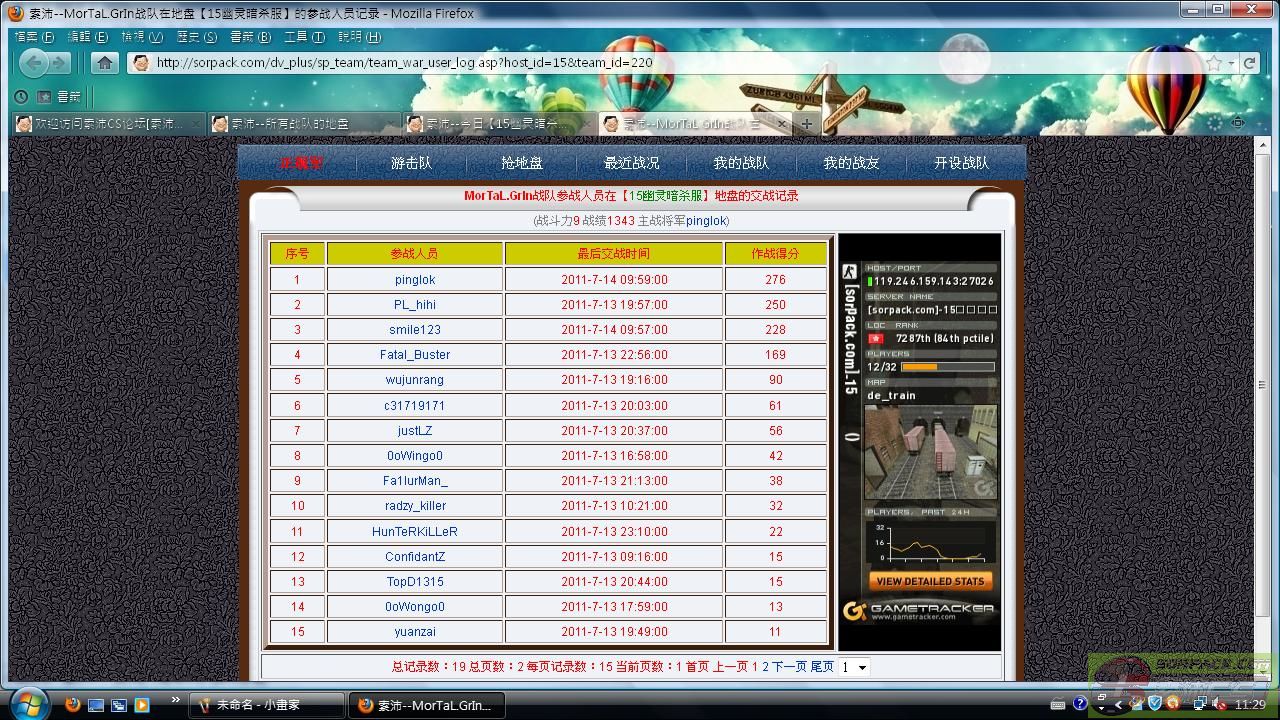Expand the quick launch overflow chevron

pos(176,700)
